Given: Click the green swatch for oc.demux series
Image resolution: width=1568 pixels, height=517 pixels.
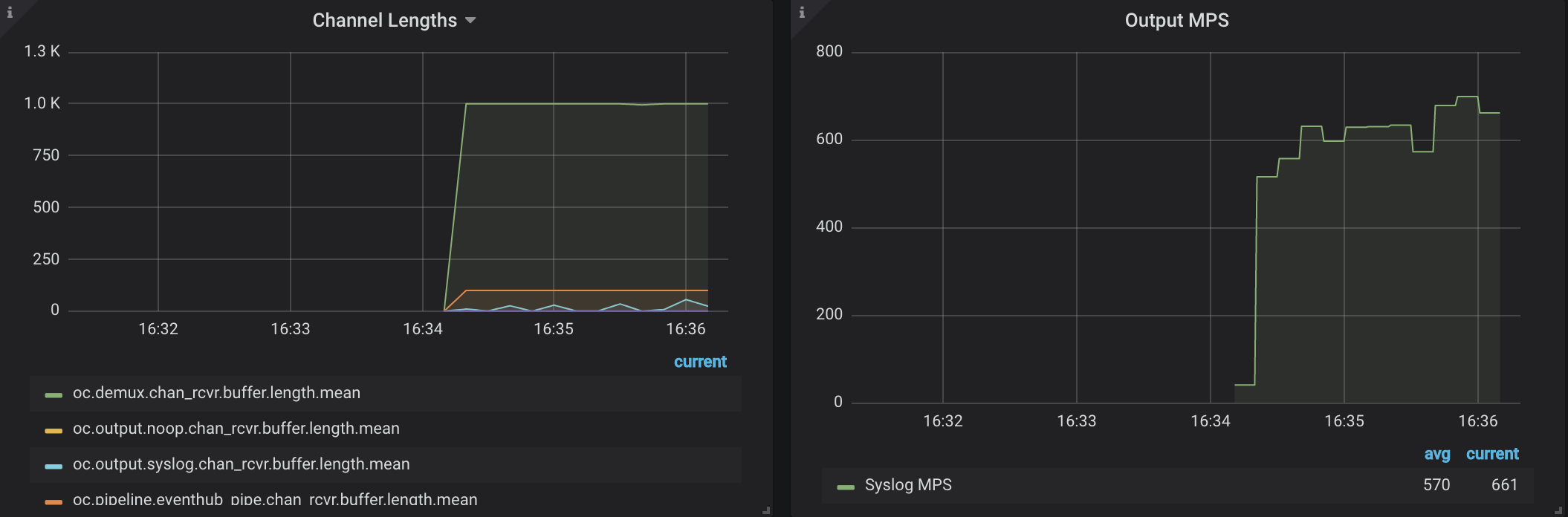Looking at the screenshot, I should click(54, 394).
